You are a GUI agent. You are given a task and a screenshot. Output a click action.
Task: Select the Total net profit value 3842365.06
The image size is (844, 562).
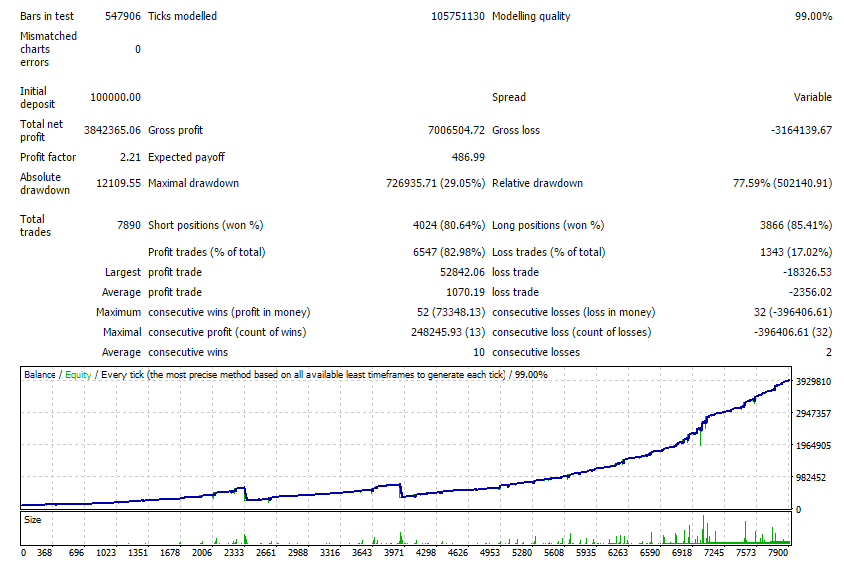tap(112, 130)
